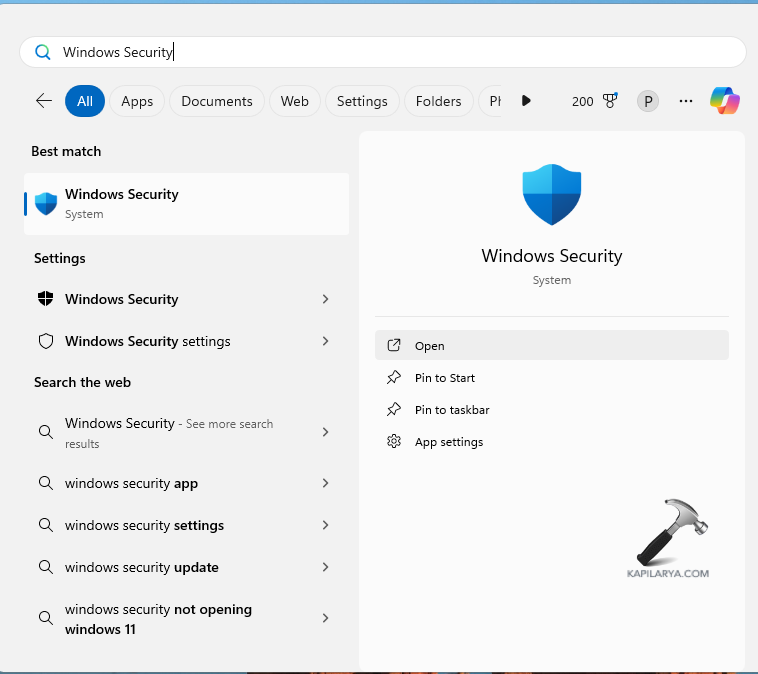Click magnifier icon for windows security update
The image size is (758, 674).
click(45, 566)
